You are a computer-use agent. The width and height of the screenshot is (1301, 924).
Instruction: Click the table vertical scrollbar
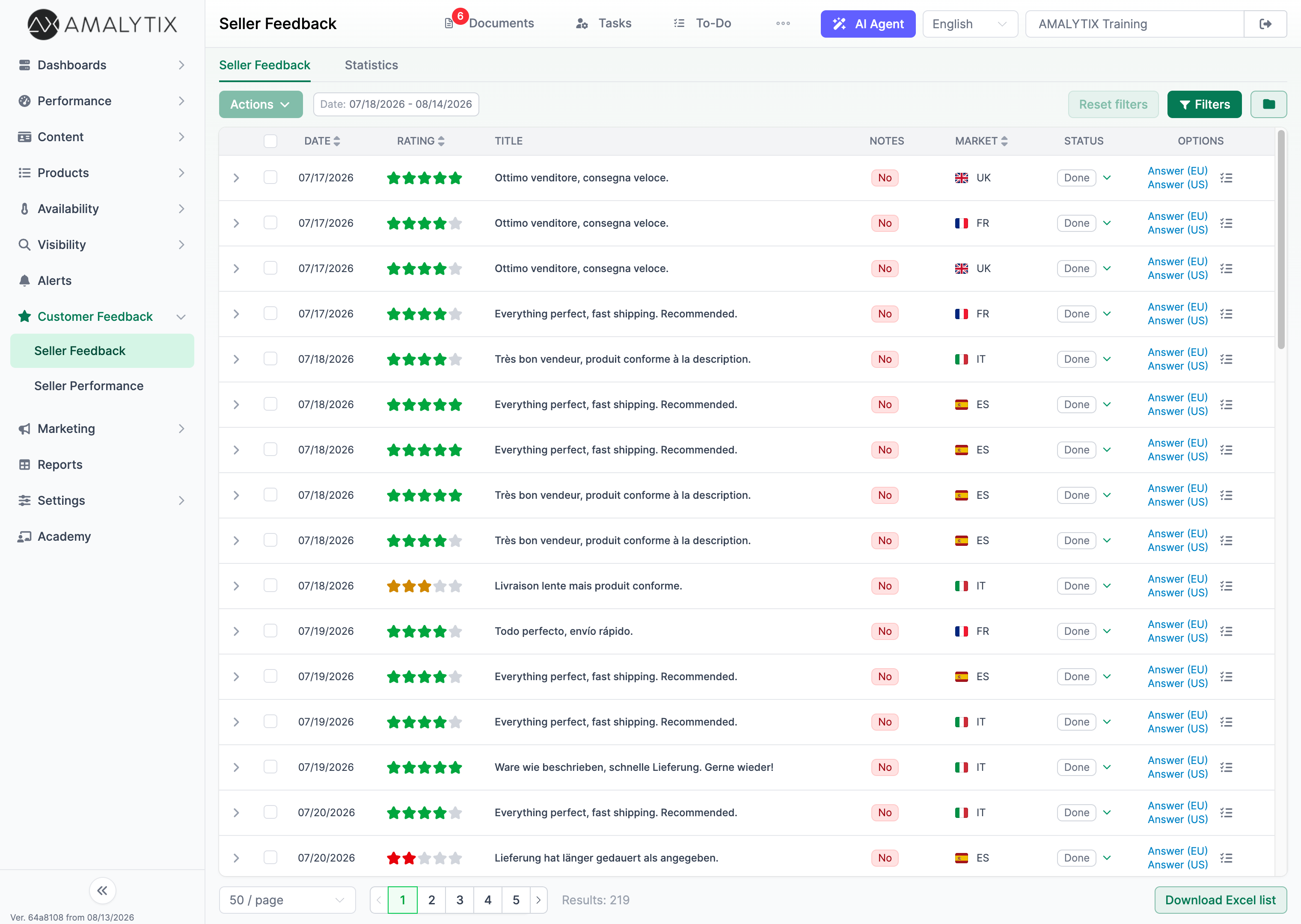pos(1280,239)
